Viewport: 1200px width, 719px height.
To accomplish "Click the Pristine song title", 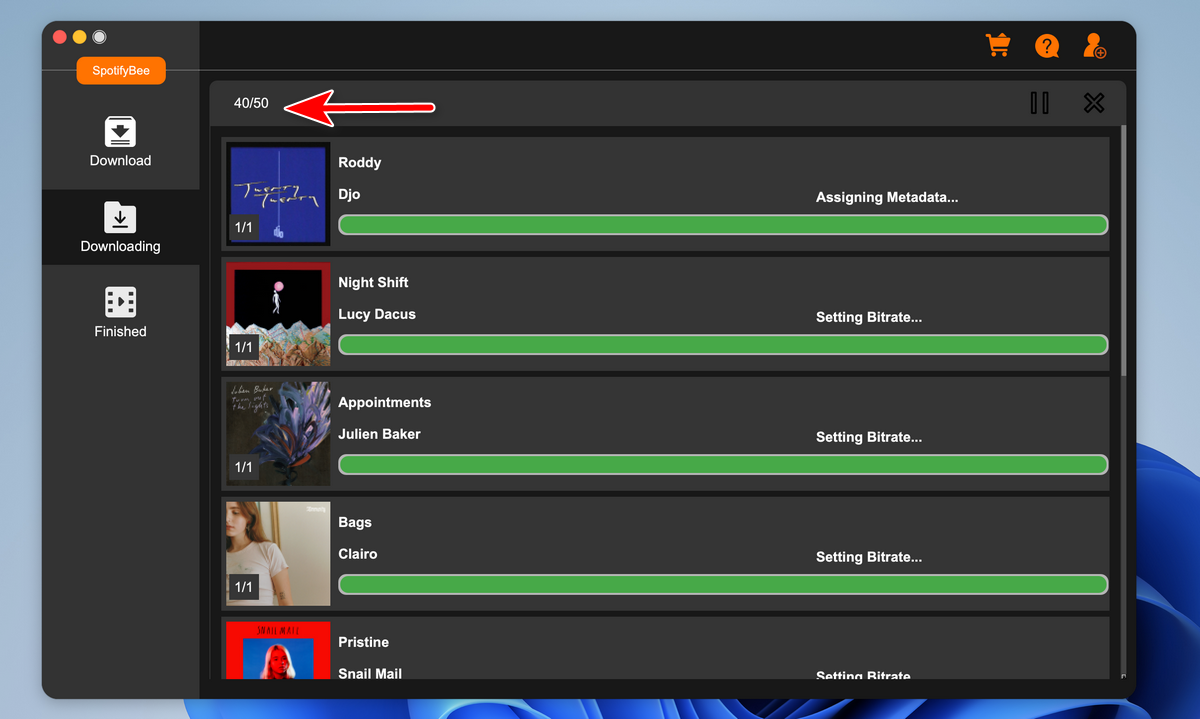I will [x=363, y=642].
